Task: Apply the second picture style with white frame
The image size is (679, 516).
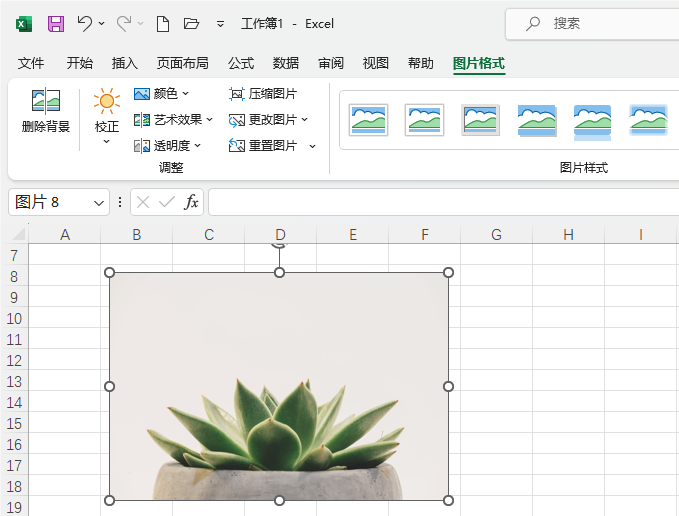Action: pos(424,120)
